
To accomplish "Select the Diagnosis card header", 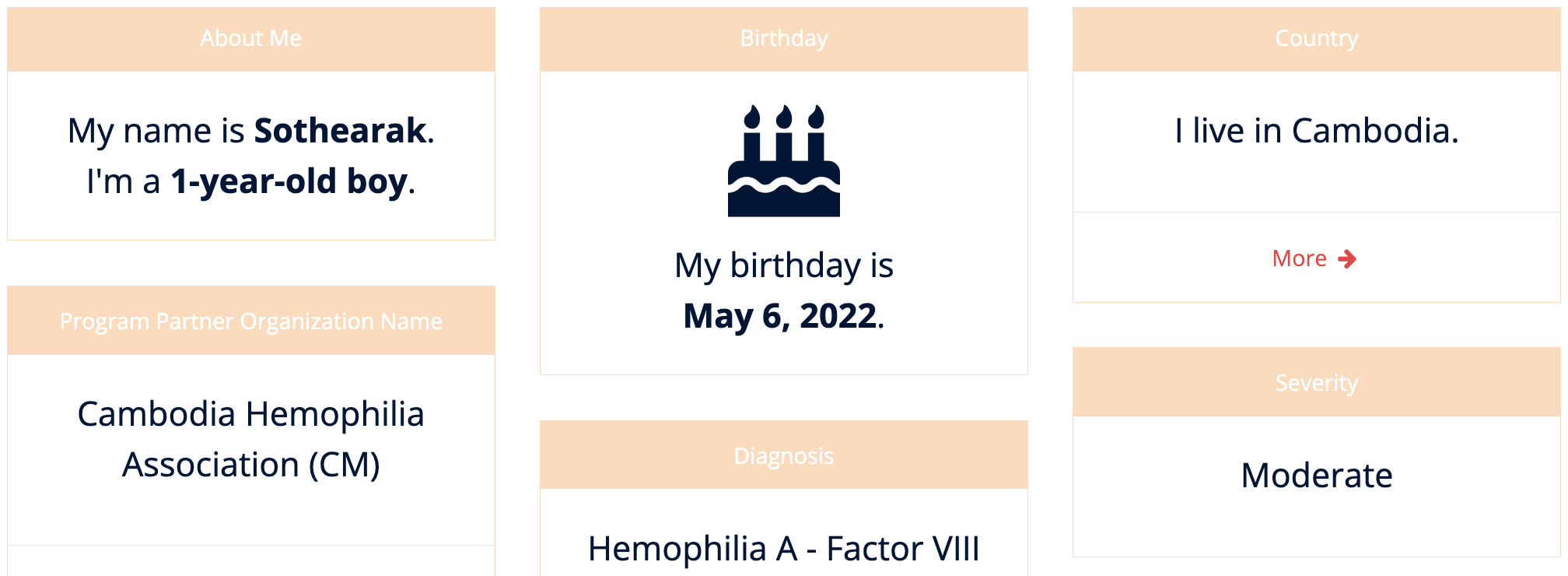I will pos(783,456).
